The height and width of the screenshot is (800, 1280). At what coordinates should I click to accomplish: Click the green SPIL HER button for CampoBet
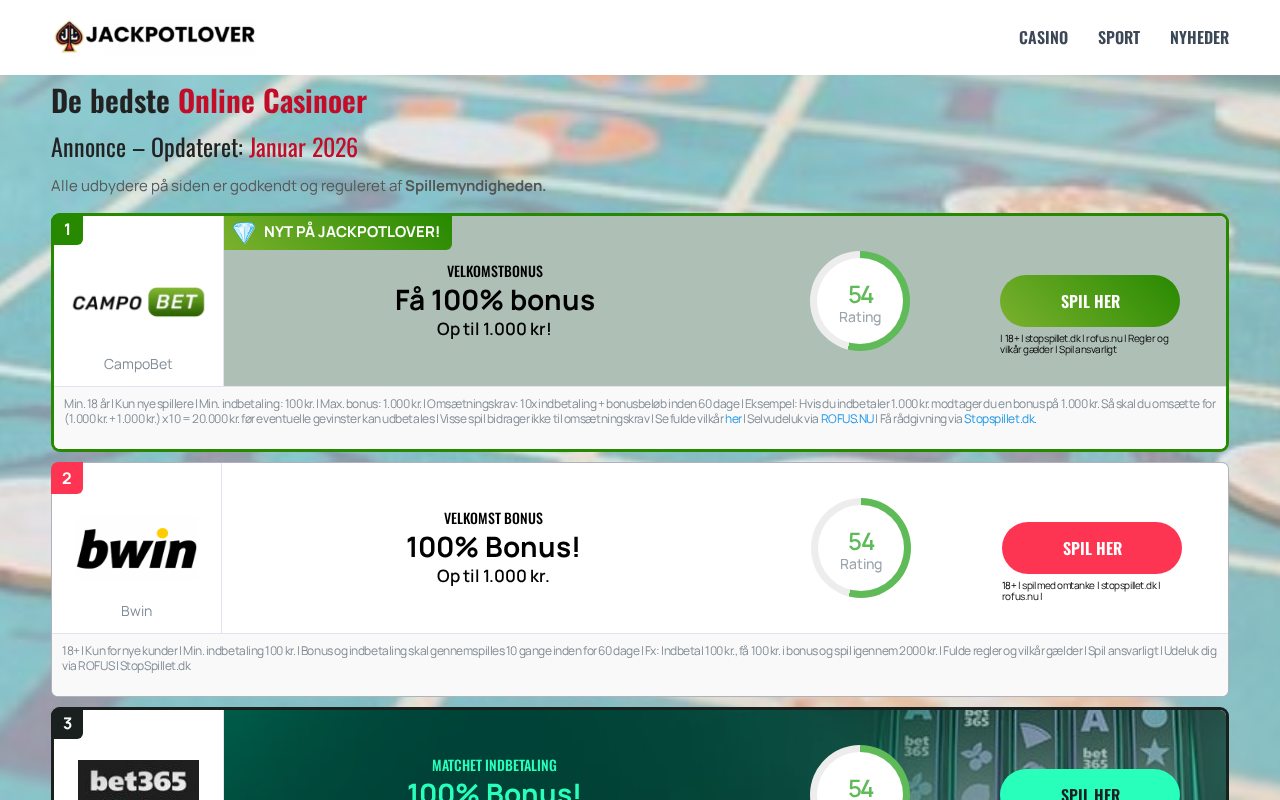tap(1090, 301)
